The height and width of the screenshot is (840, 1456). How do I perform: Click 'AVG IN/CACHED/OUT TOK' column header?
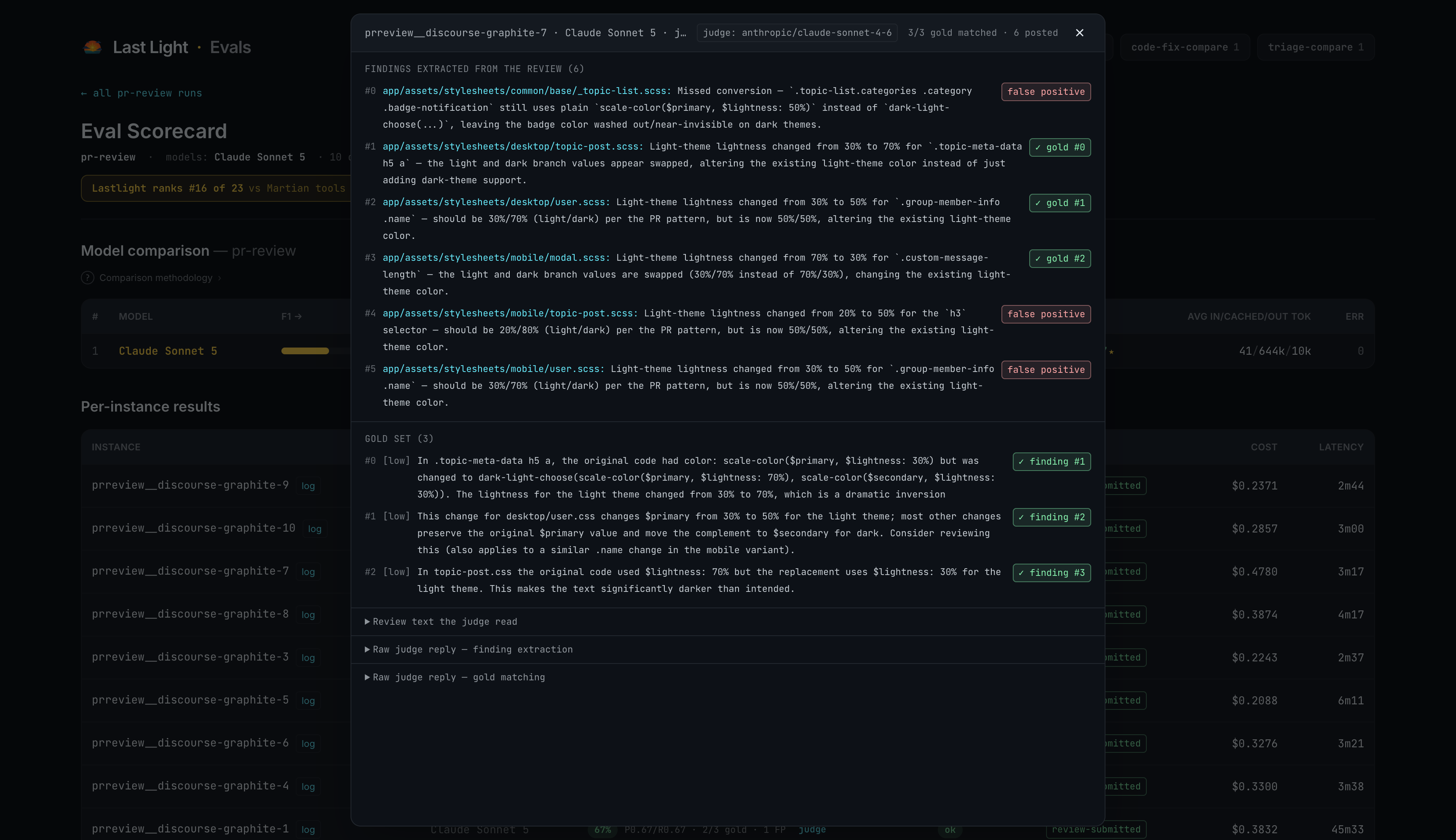coord(1249,316)
